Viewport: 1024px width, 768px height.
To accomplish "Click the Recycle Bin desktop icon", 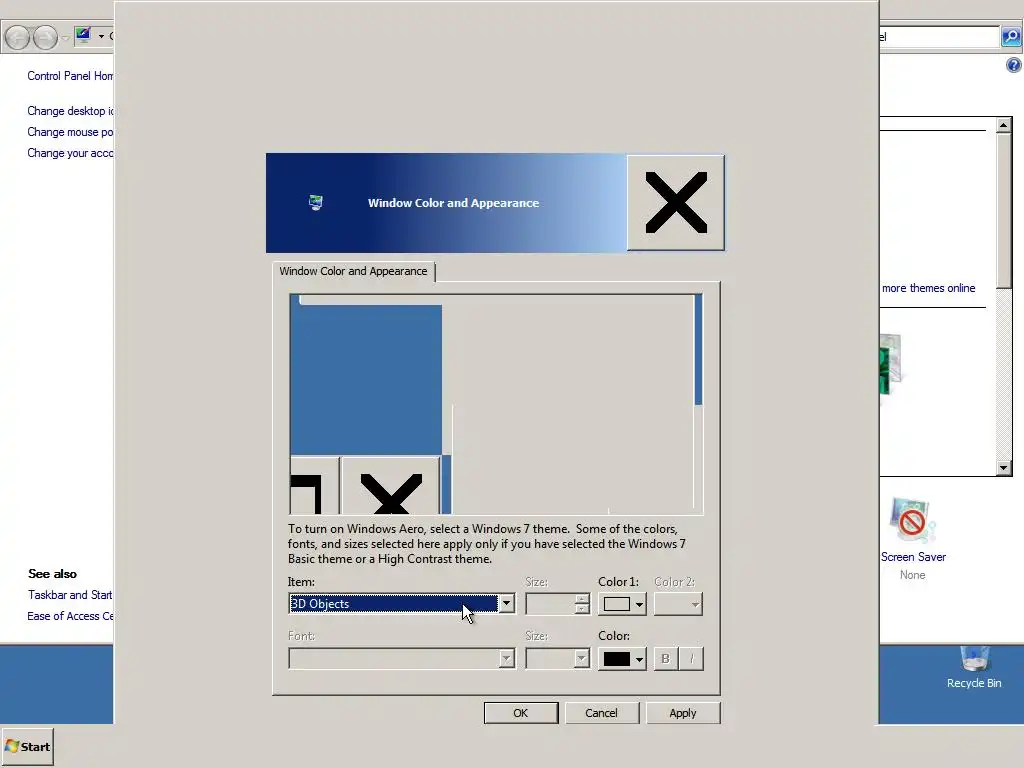I will coord(974,658).
